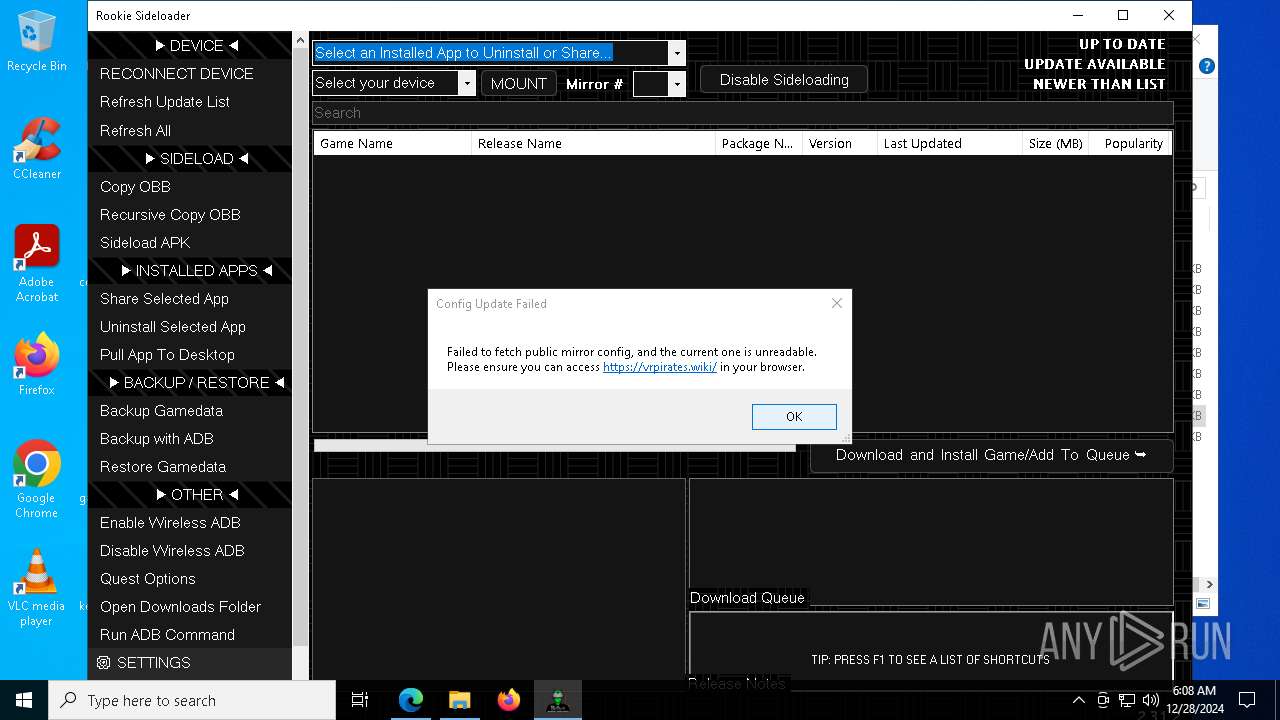Screen dimensions: 1280x720
Task: Open the Mirror # dropdown
Action: [x=677, y=84]
